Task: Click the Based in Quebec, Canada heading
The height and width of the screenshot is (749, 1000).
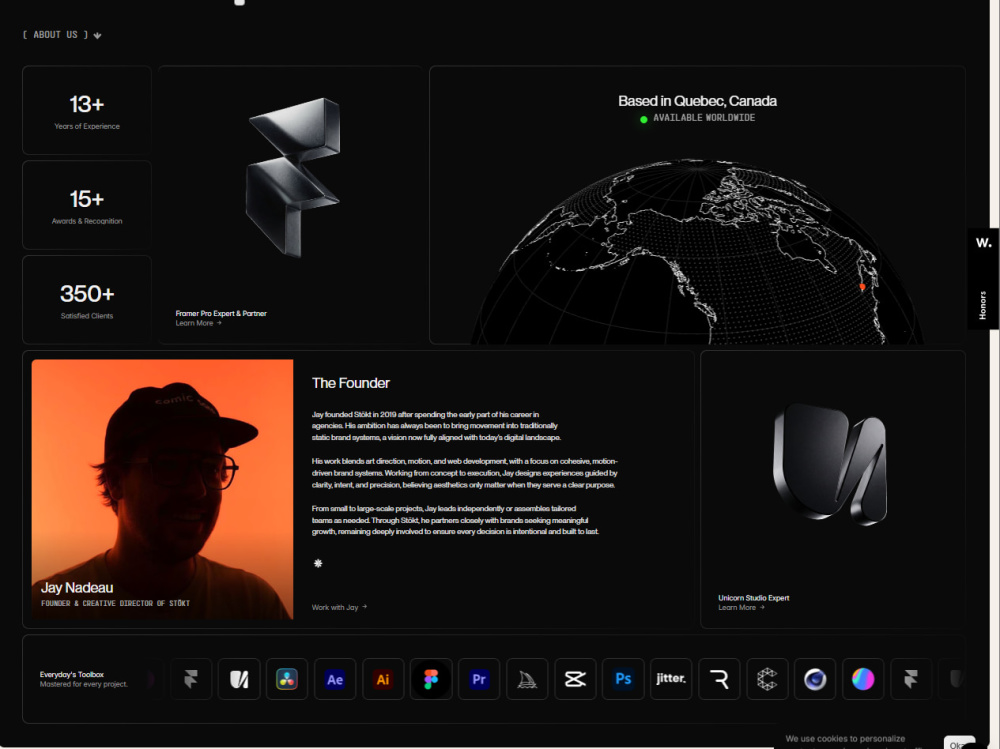Action: [x=697, y=101]
